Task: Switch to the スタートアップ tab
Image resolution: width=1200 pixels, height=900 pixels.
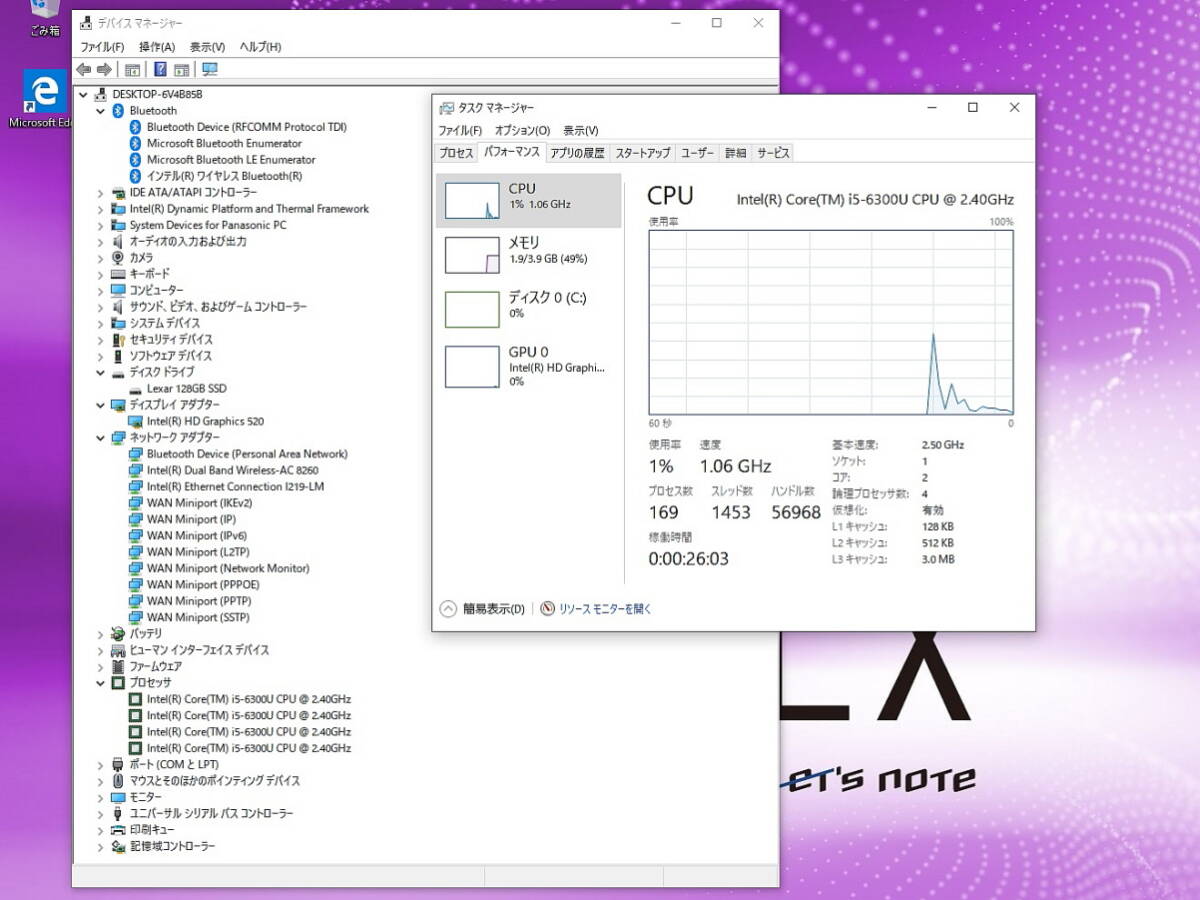Action: pos(643,153)
